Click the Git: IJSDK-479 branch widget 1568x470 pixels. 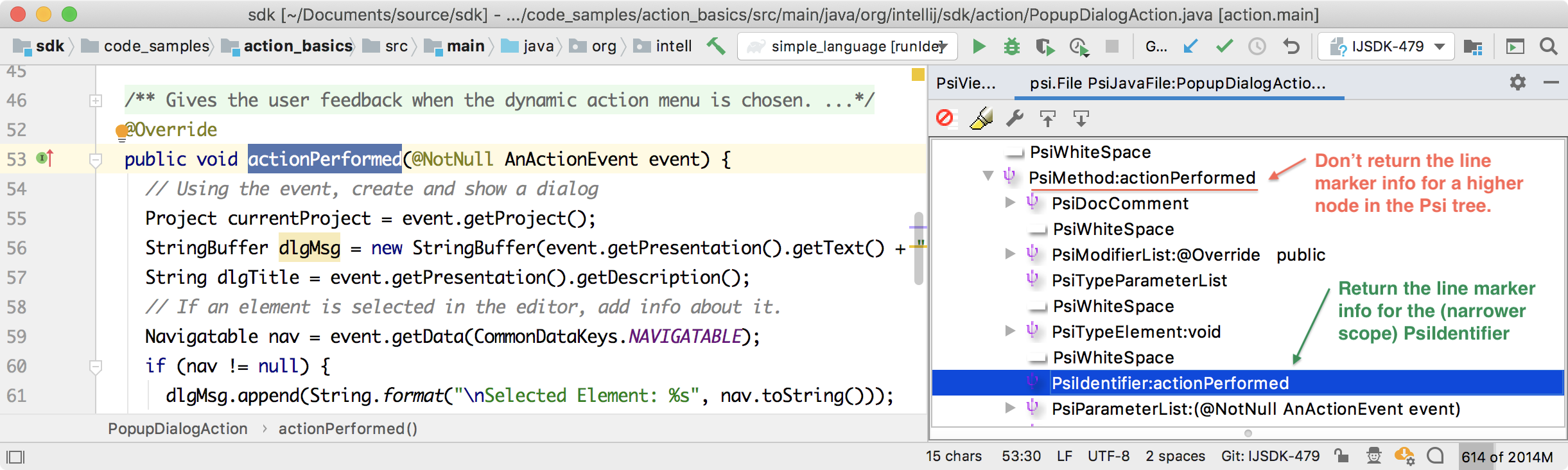[1270, 456]
